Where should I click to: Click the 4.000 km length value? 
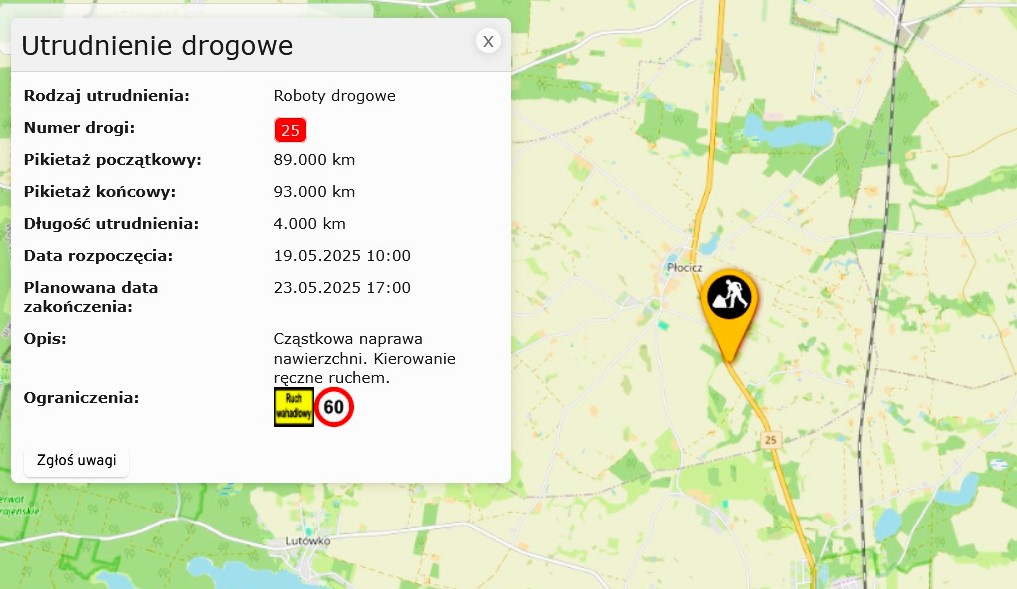[x=309, y=224]
